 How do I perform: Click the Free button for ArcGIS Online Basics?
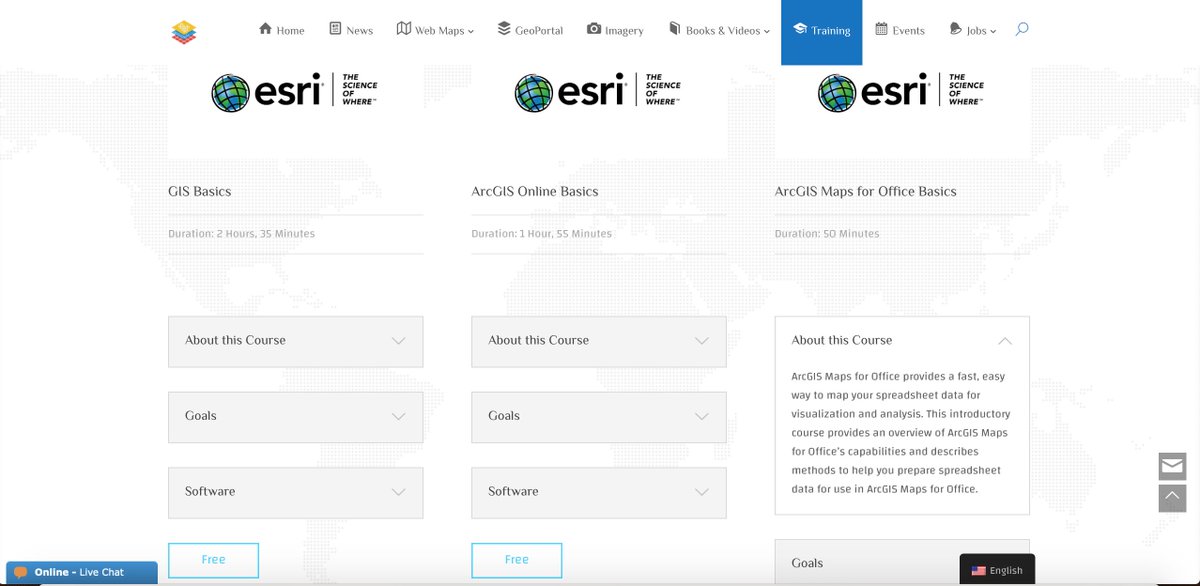[x=516, y=560]
